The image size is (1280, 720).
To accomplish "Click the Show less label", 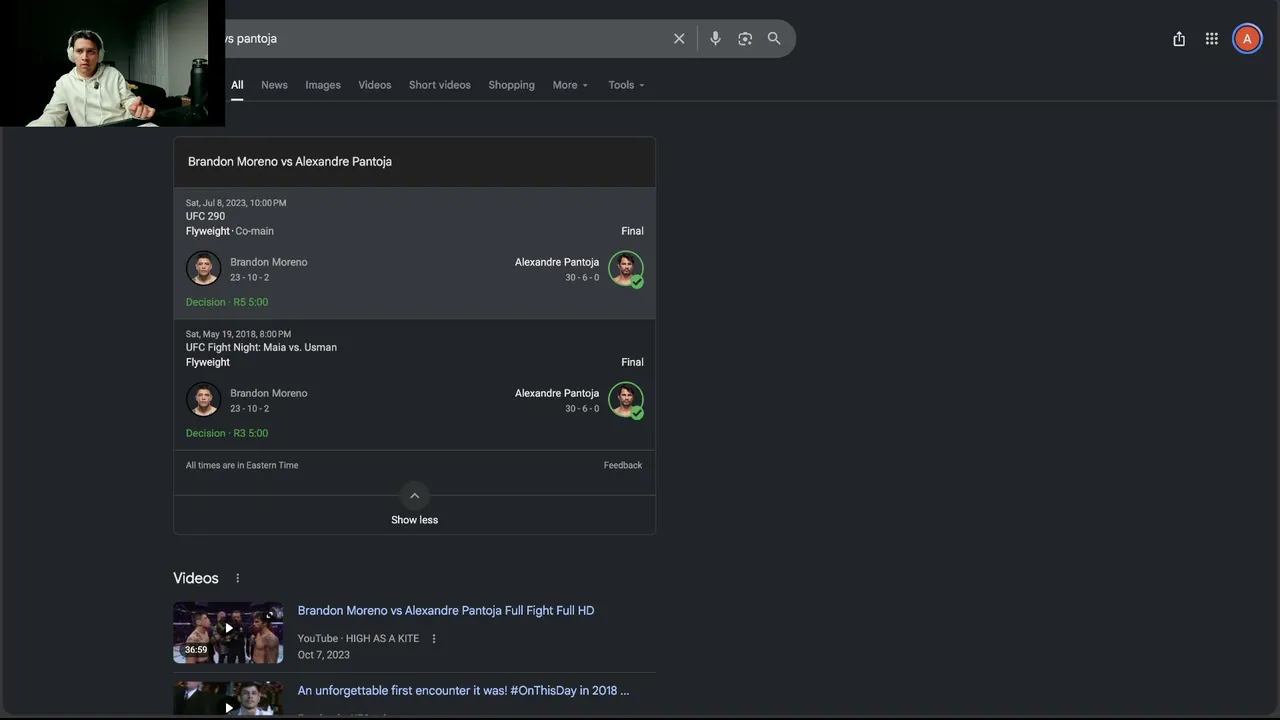I will pyautogui.click(x=414, y=520).
